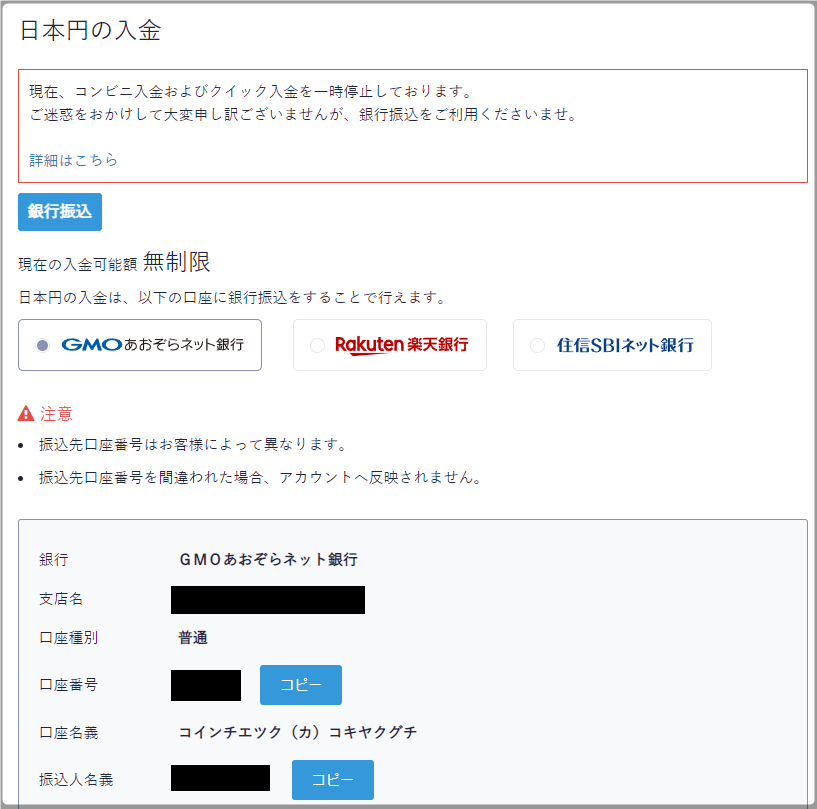Click the redacted 支店名 value

[x=268, y=600]
